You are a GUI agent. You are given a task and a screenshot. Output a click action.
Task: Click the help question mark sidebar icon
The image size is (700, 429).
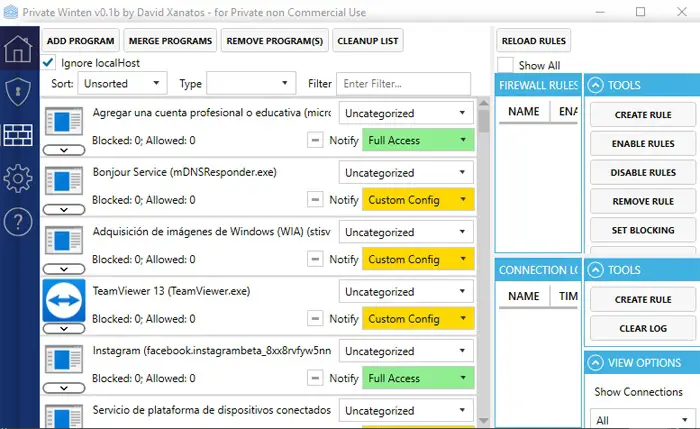click(x=18, y=223)
